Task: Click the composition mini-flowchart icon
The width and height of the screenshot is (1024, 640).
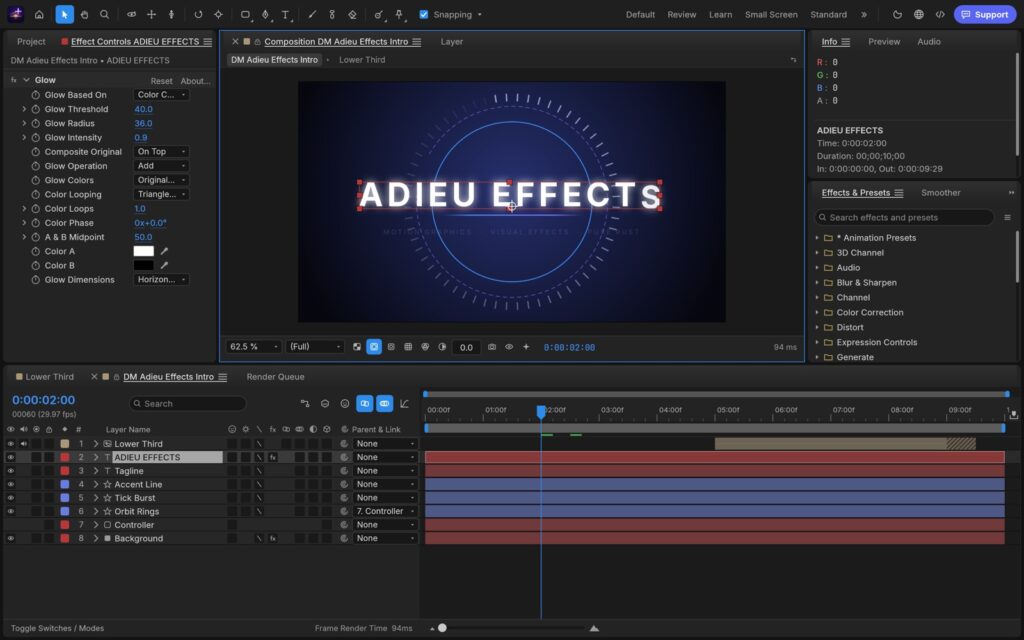Action: (305, 404)
